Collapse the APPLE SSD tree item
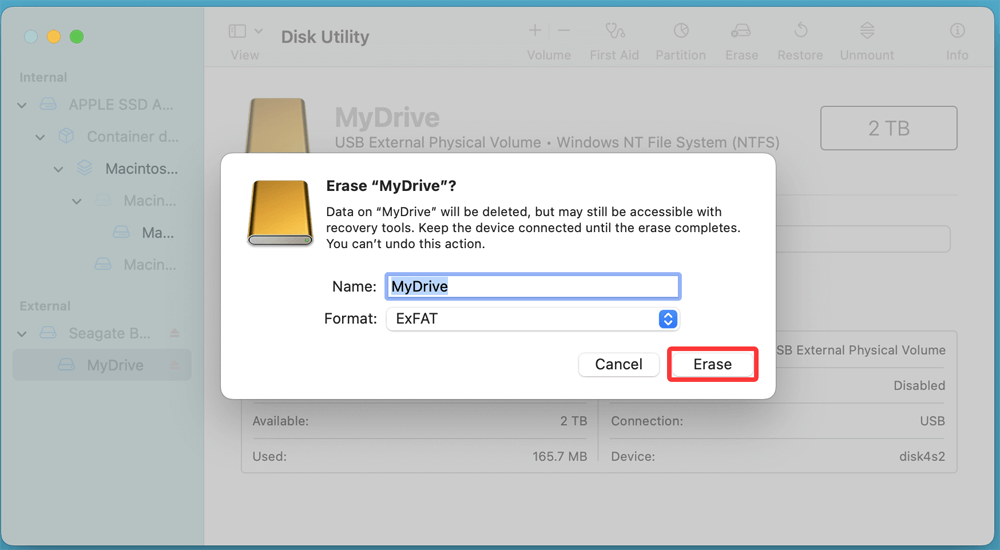This screenshot has height=550, width=1000. pos(22,105)
